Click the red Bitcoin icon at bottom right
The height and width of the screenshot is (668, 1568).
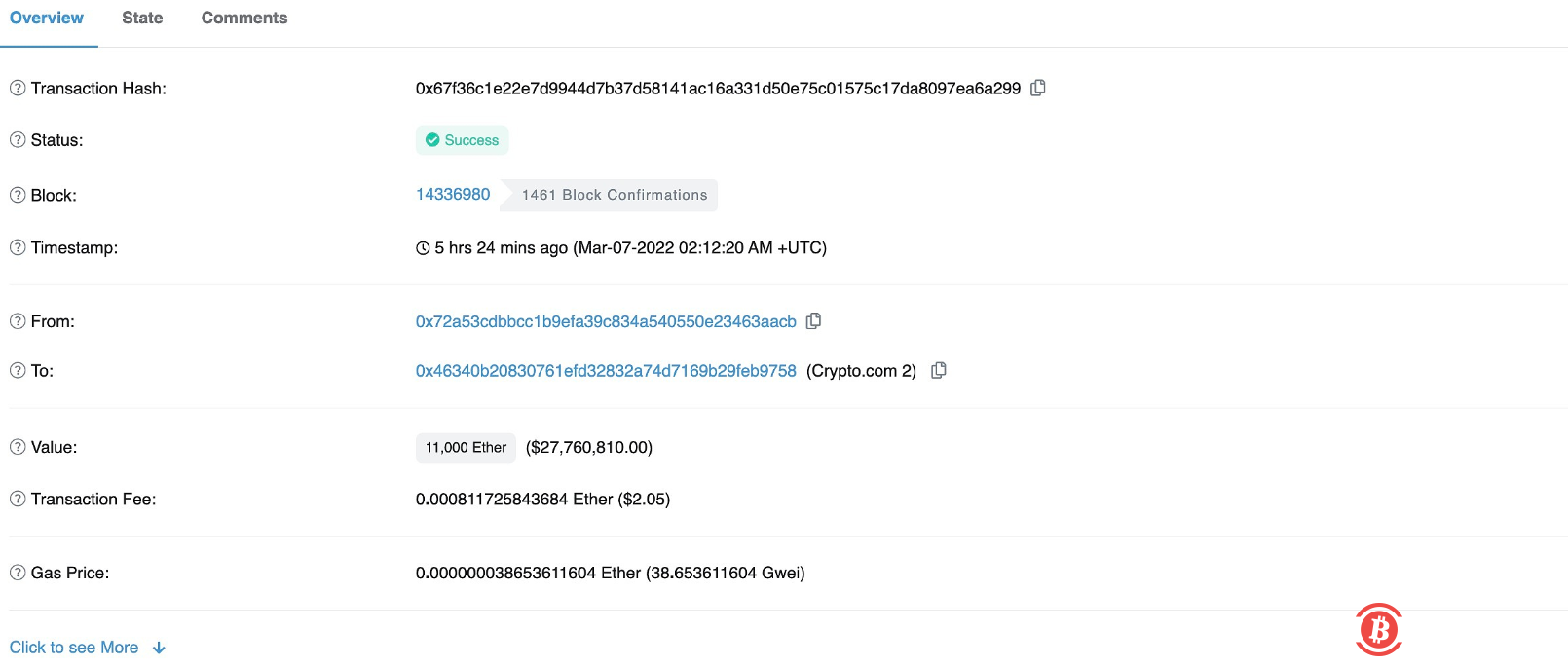click(x=1379, y=629)
